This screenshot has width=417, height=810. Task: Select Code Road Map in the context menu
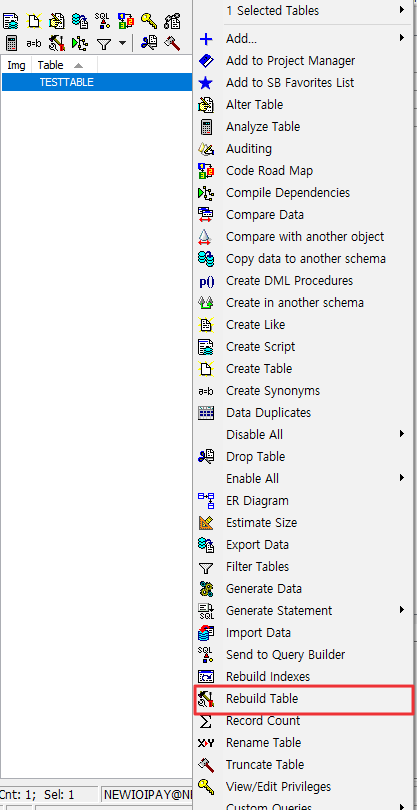tap(303, 170)
